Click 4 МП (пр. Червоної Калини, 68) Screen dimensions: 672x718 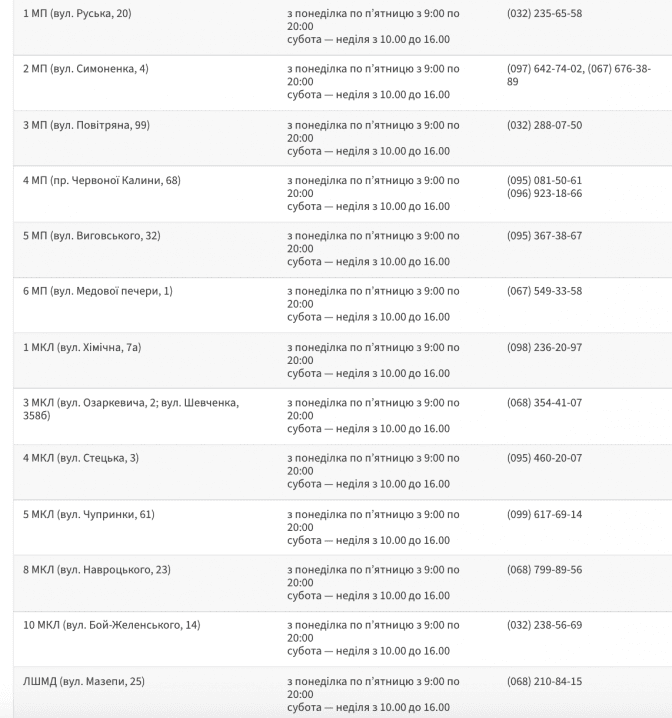101,181
